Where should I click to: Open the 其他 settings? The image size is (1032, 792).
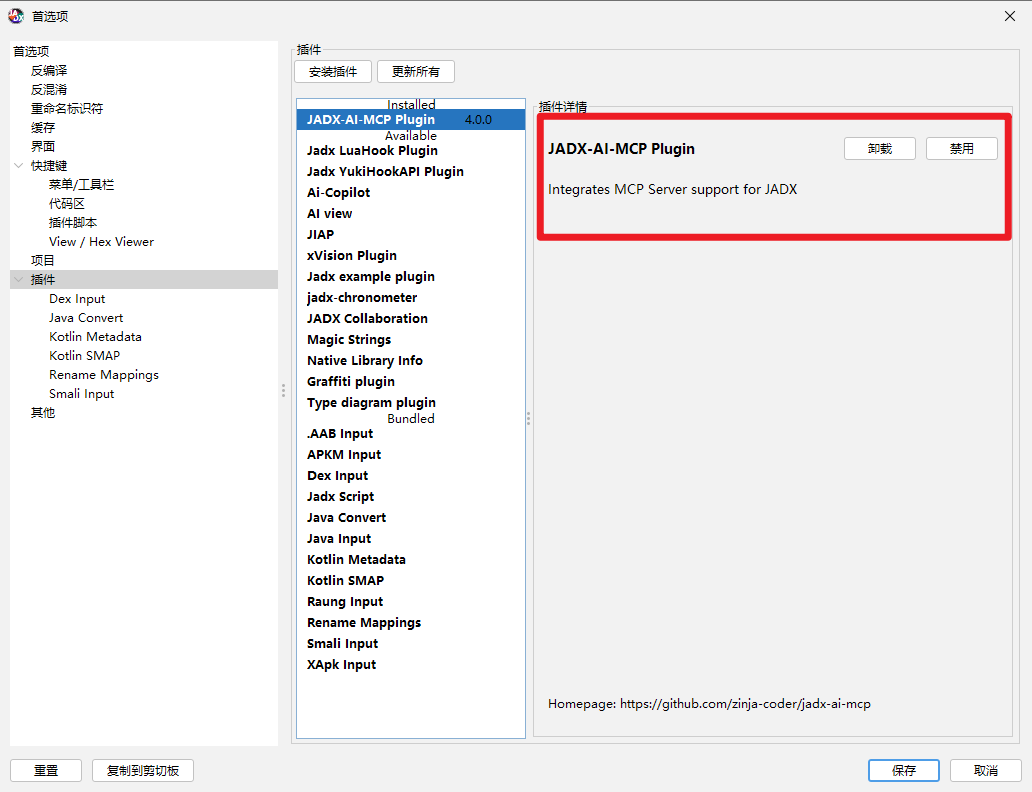pyautogui.click(x=43, y=413)
